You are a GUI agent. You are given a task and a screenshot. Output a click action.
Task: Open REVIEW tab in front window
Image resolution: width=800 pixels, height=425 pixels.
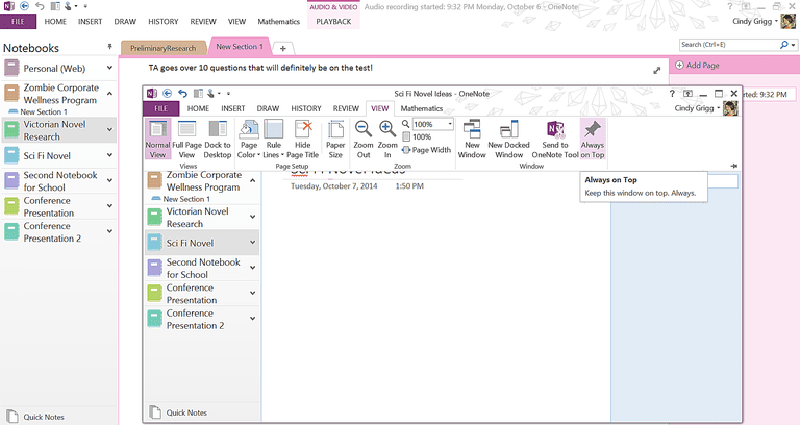coord(346,108)
